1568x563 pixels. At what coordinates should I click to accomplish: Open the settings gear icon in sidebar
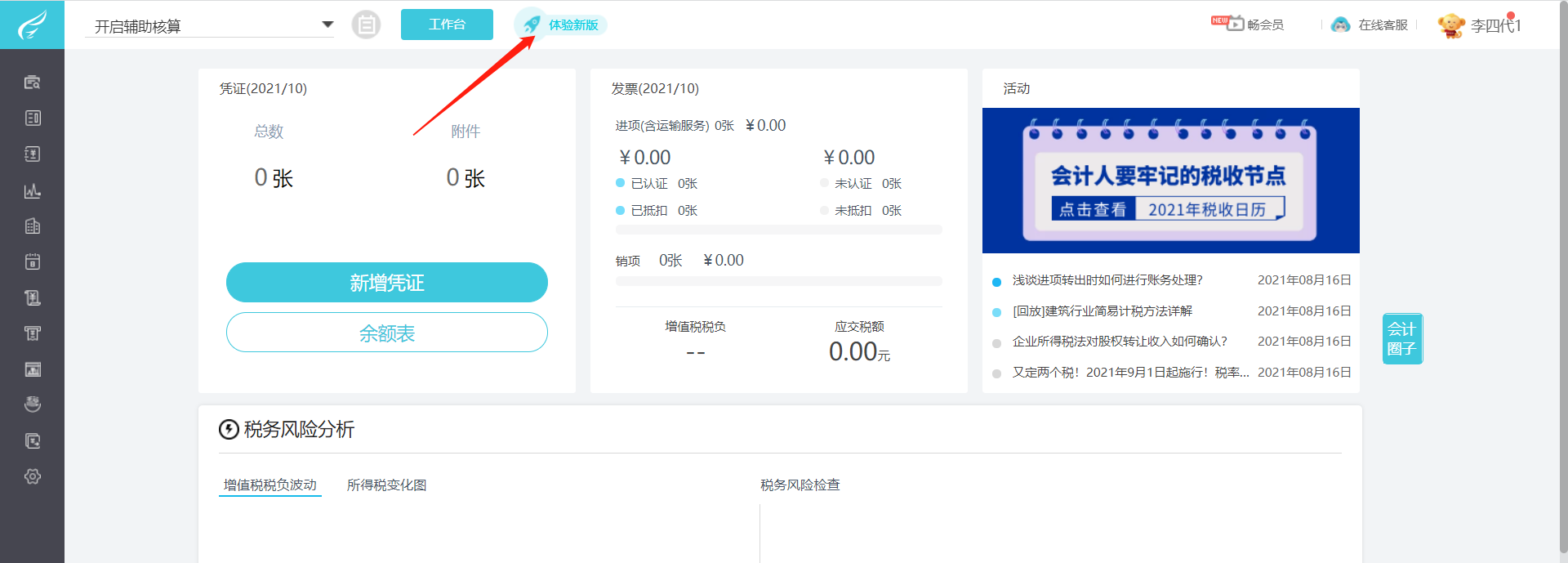tap(33, 476)
